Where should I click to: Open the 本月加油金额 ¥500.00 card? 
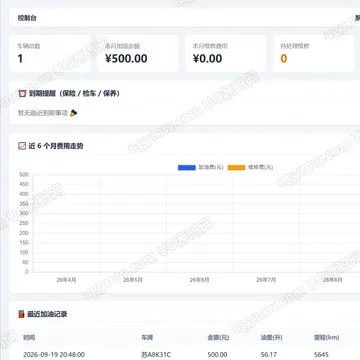(x=137, y=54)
